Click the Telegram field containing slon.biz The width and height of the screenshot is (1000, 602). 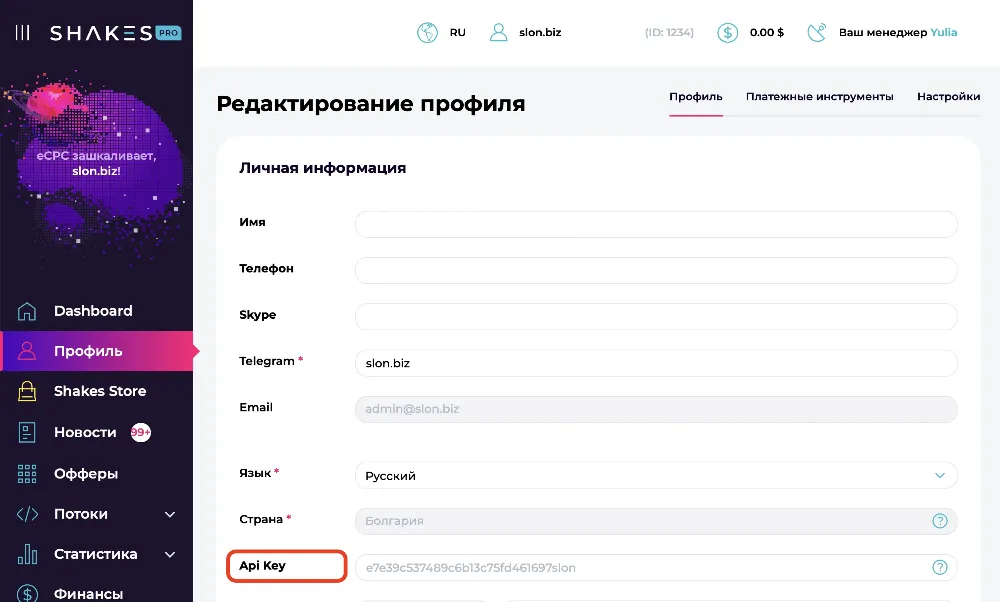pyautogui.click(x=655, y=363)
